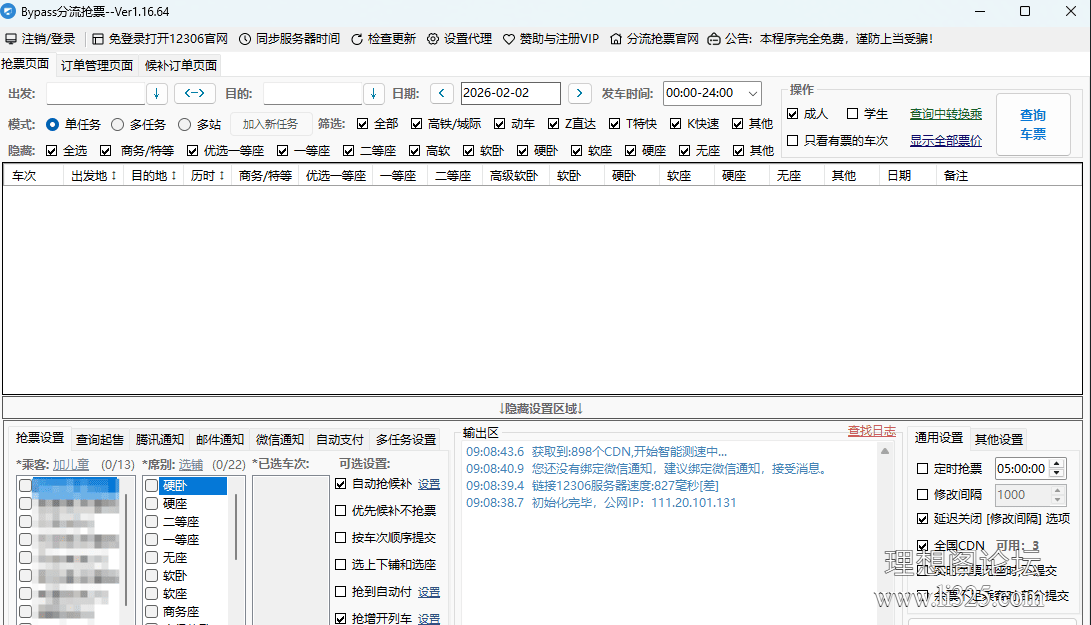Open 设置代理 gear icon

(433, 39)
